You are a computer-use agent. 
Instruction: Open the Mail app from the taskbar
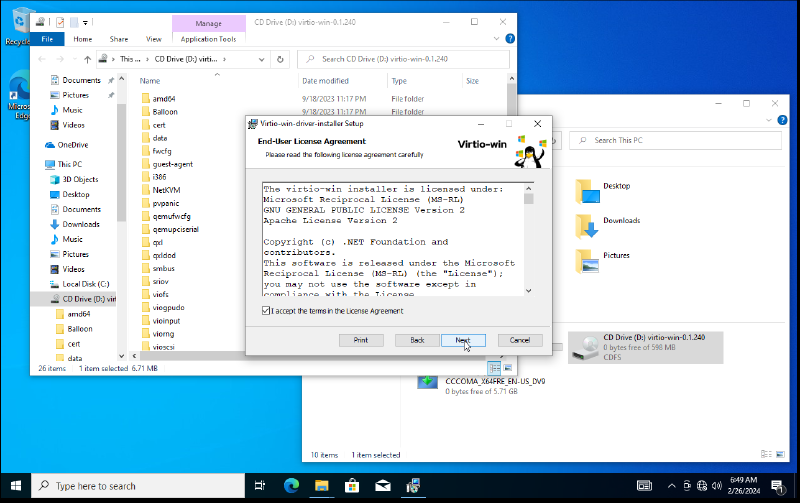click(x=383, y=486)
